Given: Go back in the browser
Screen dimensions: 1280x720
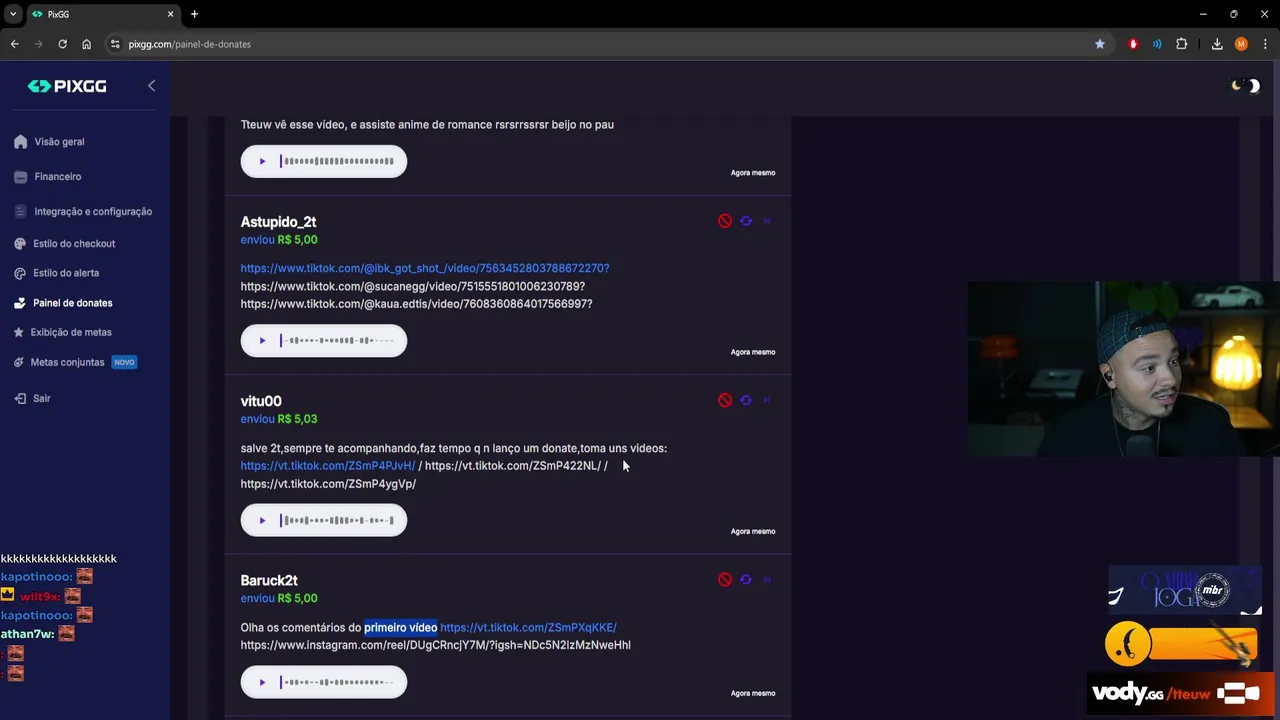Looking at the screenshot, I should pyautogui.click(x=14, y=44).
